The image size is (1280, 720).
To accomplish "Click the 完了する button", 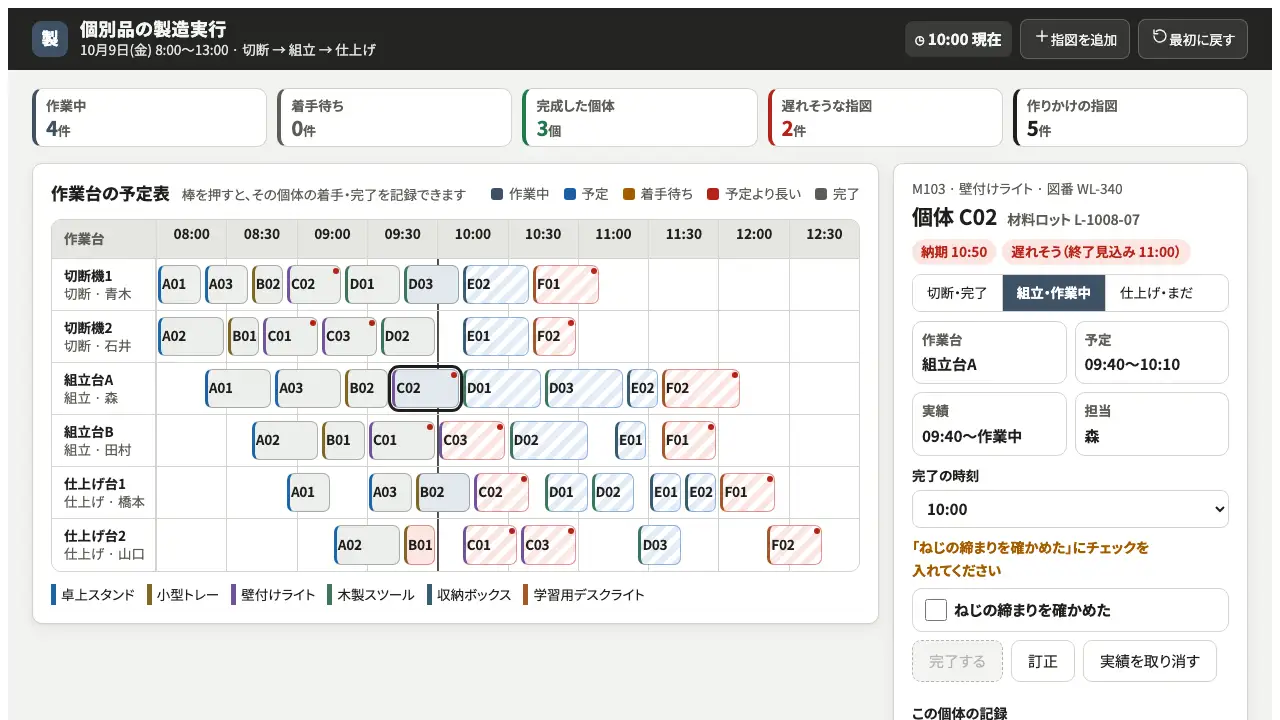I will [957, 661].
